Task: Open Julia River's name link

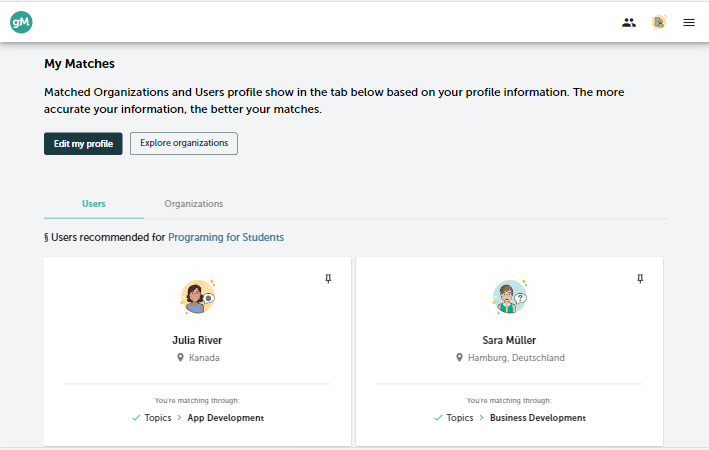Action: pos(197,340)
